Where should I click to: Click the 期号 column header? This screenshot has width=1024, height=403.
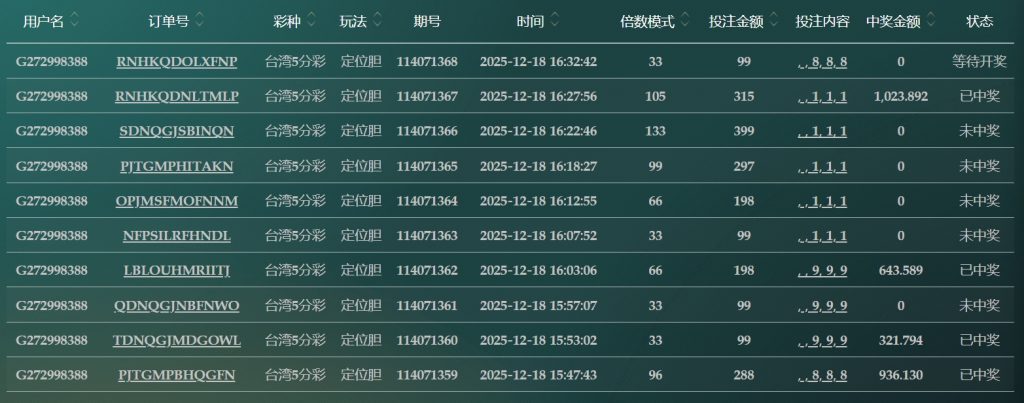427,21
